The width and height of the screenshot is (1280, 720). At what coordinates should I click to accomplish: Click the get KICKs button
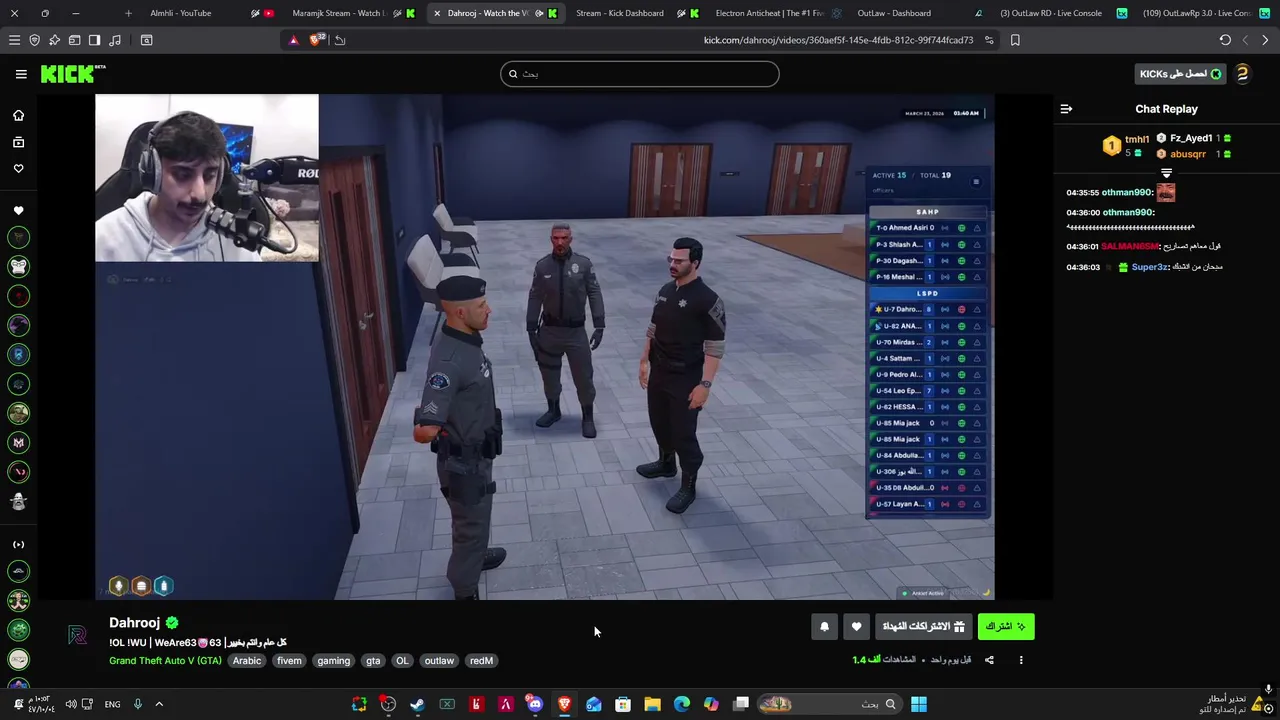pos(1180,74)
